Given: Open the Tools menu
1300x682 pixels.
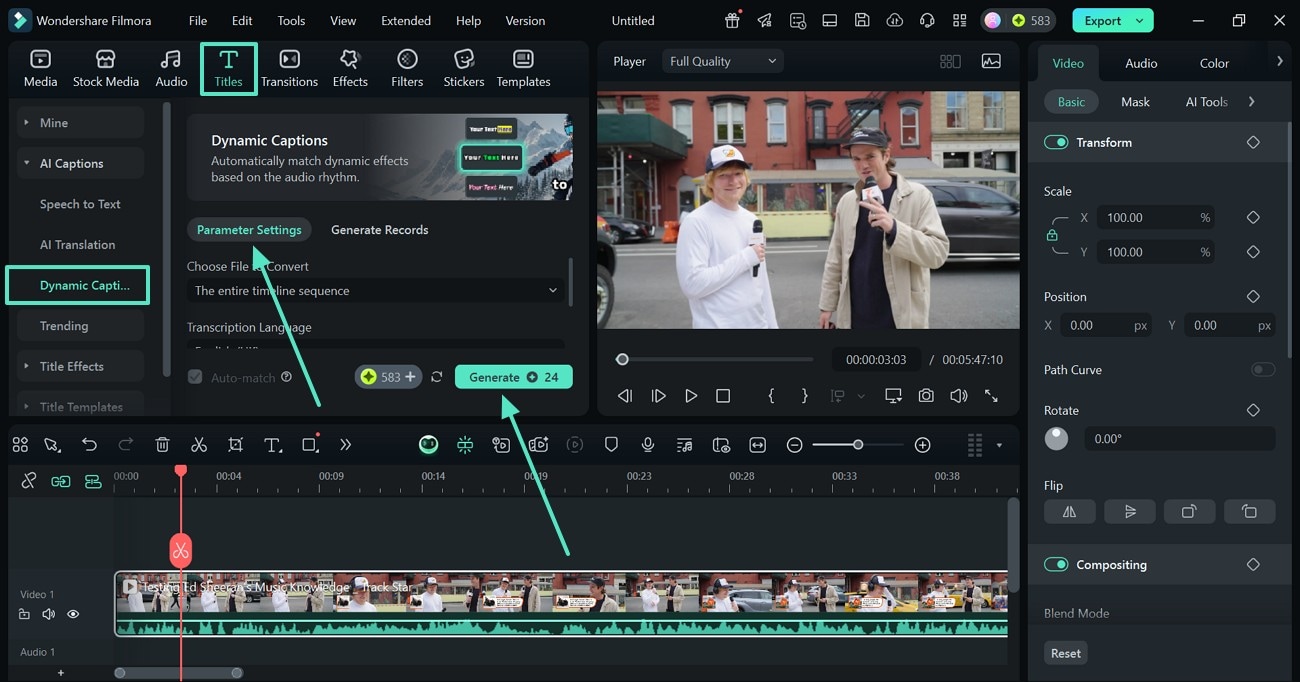Looking at the screenshot, I should click(291, 20).
